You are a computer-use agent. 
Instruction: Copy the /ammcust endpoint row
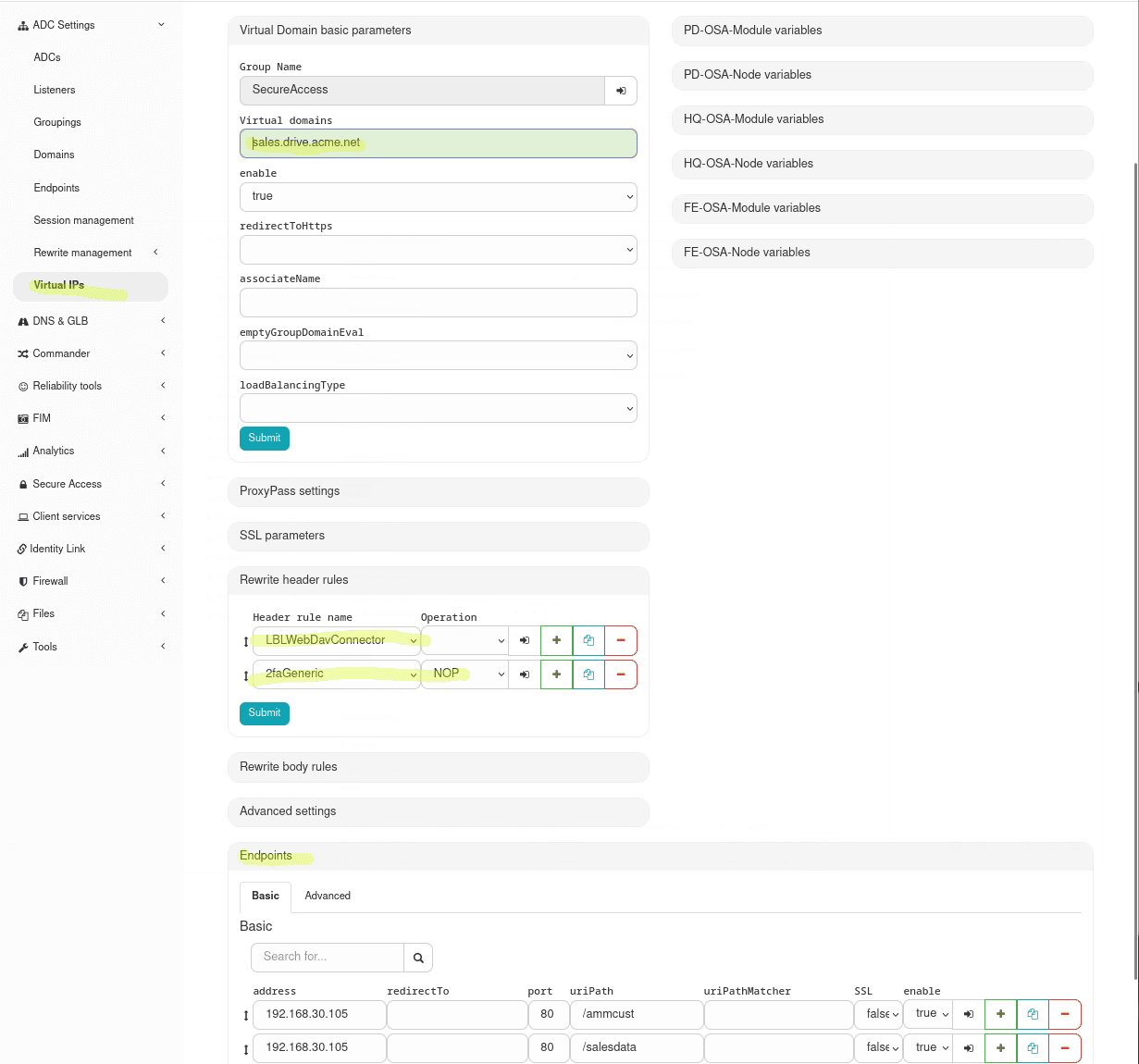[x=1033, y=1014]
